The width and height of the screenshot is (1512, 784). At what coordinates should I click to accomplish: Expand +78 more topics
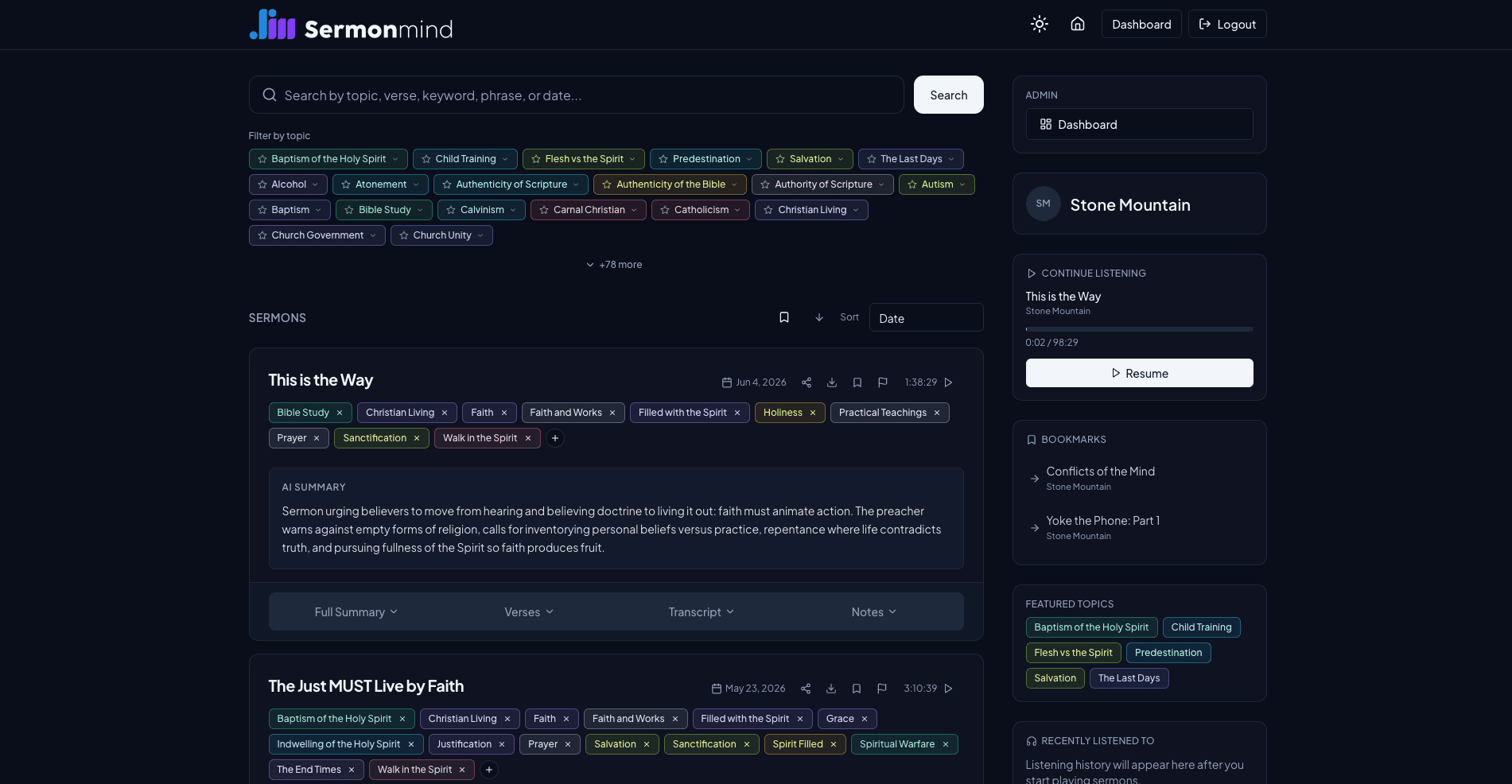click(614, 265)
